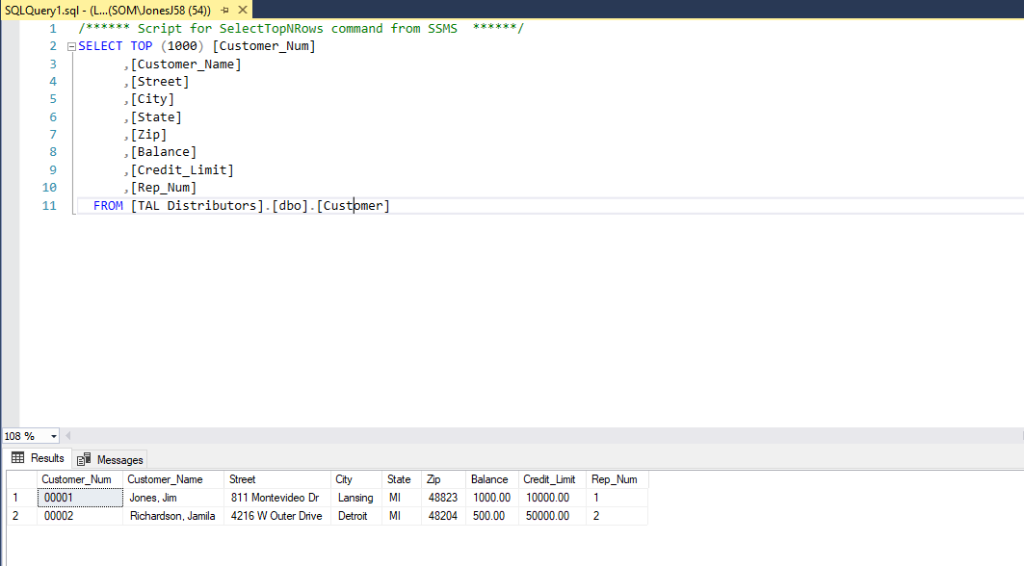The width and height of the screenshot is (1024, 566).
Task: Click the cell '4216 W Outer Drive'
Action: click(278, 516)
